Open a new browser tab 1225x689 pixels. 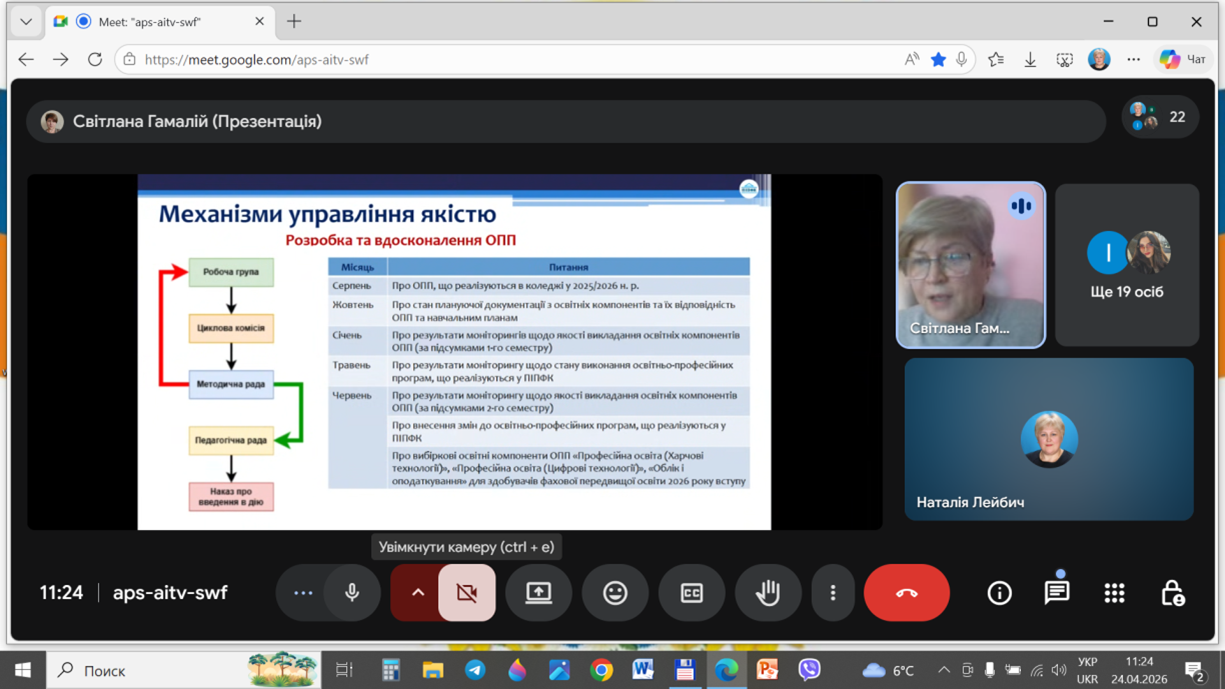click(294, 21)
